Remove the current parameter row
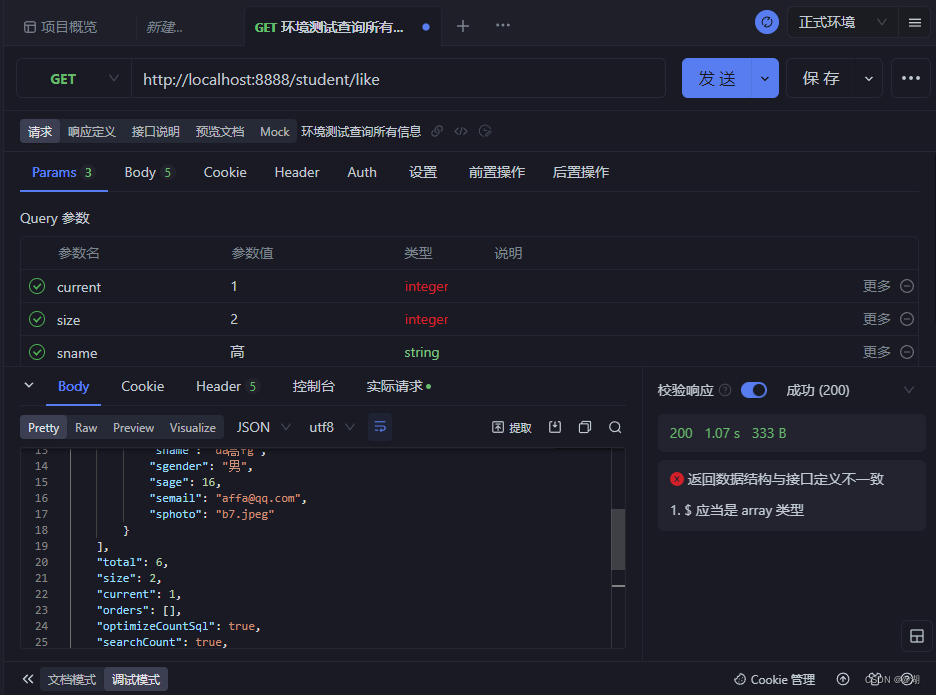936x695 pixels. tap(907, 287)
